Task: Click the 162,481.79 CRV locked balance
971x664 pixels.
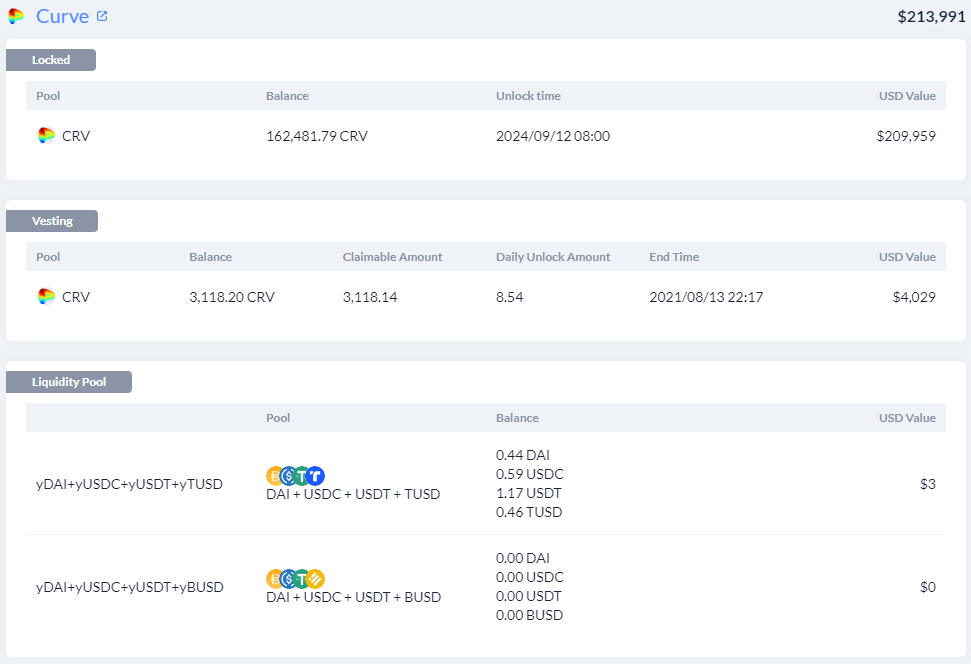Action: tap(317, 136)
